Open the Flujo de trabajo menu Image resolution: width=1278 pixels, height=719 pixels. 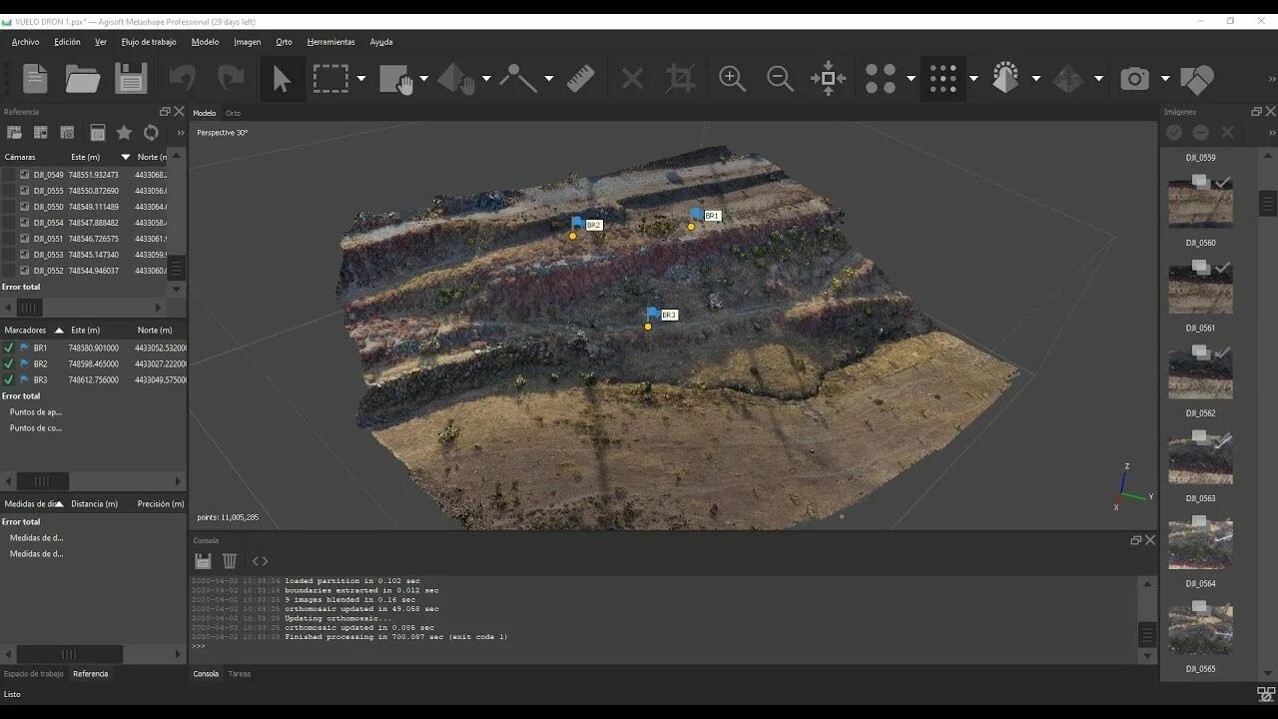[148, 42]
